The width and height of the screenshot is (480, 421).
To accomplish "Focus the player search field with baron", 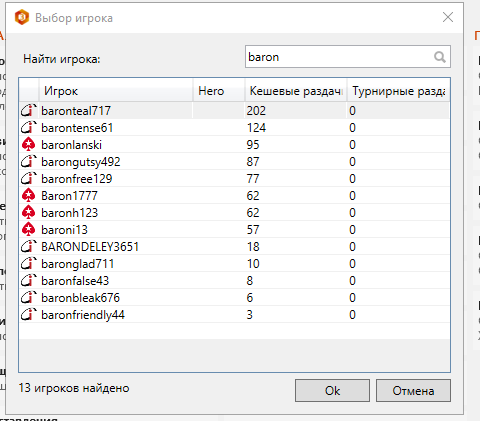I will click(348, 57).
